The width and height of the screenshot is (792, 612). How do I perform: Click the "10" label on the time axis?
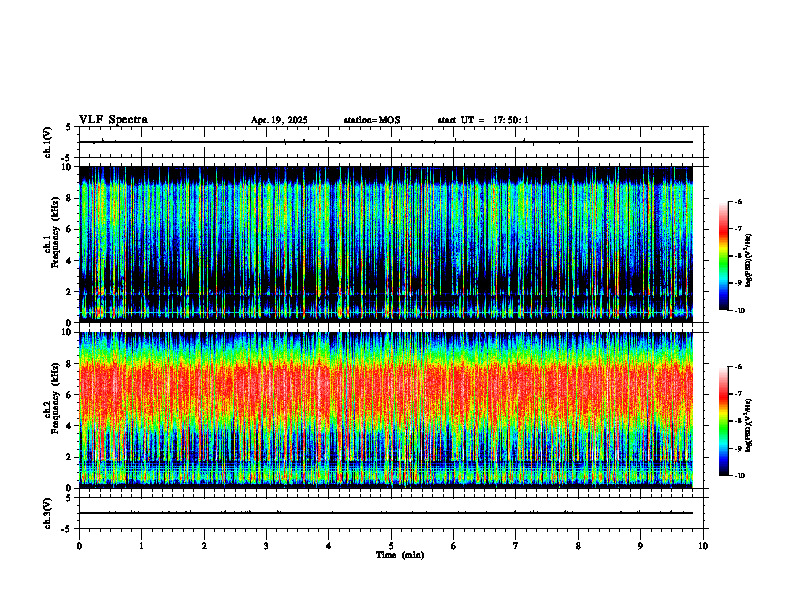[x=703, y=546]
